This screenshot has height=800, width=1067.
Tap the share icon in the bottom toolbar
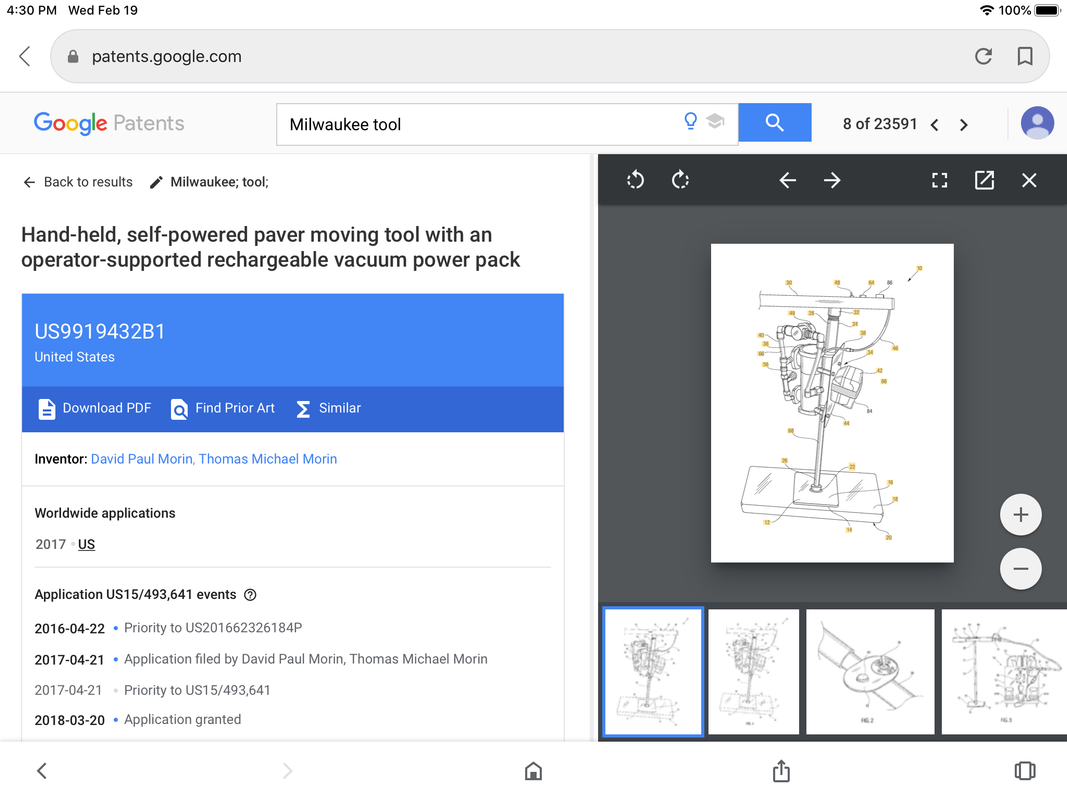click(x=781, y=770)
